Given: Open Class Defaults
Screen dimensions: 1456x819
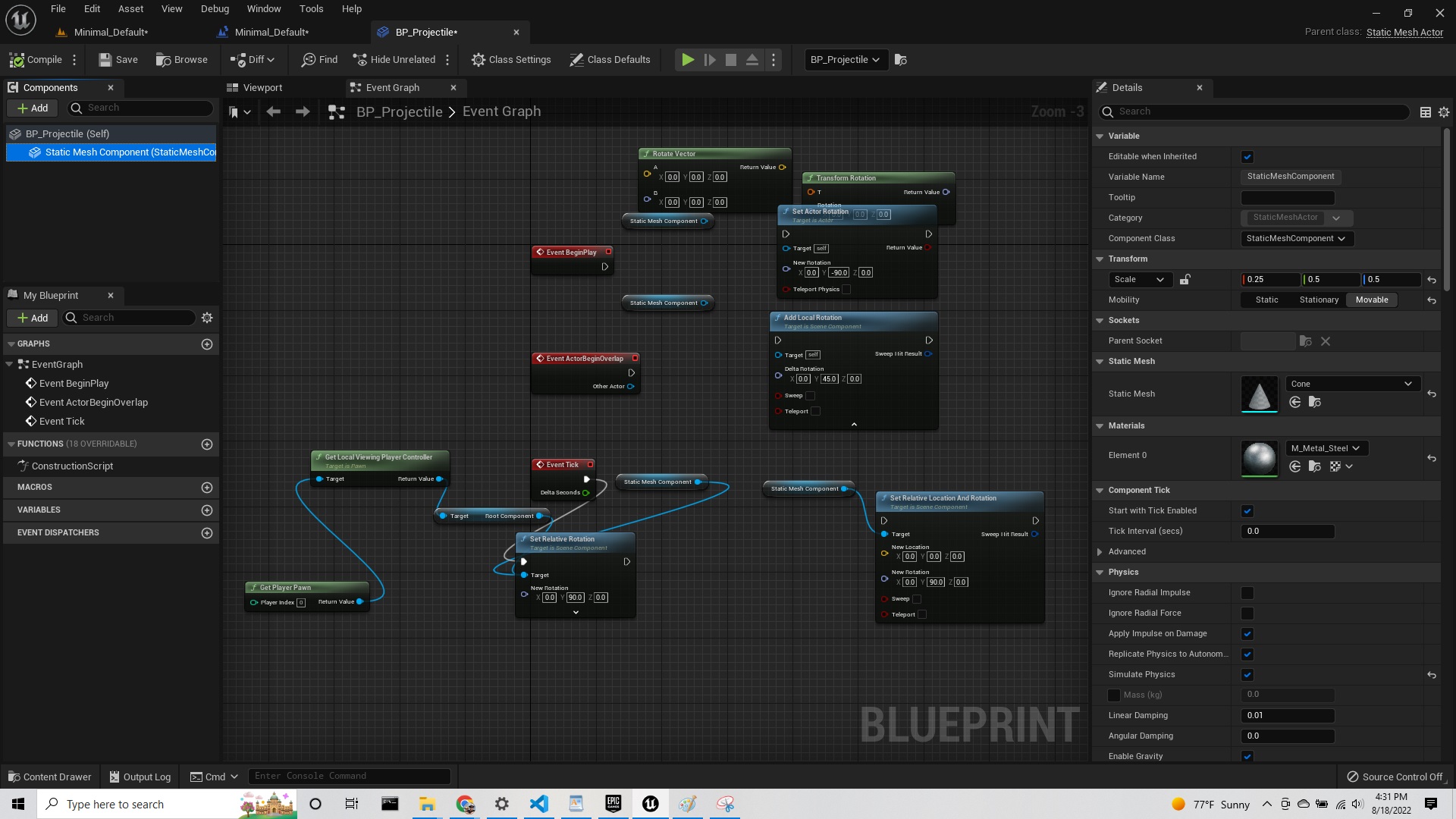Looking at the screenshot, I should coord(610,59).
